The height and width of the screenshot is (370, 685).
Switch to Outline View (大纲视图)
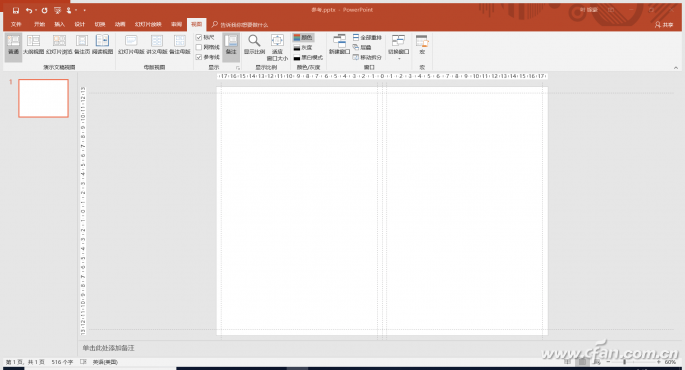(34, 45)
